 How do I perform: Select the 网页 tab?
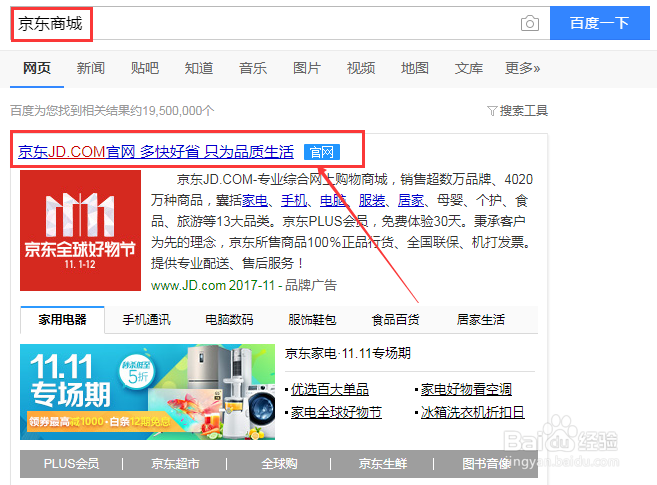[x=37, y=68]
